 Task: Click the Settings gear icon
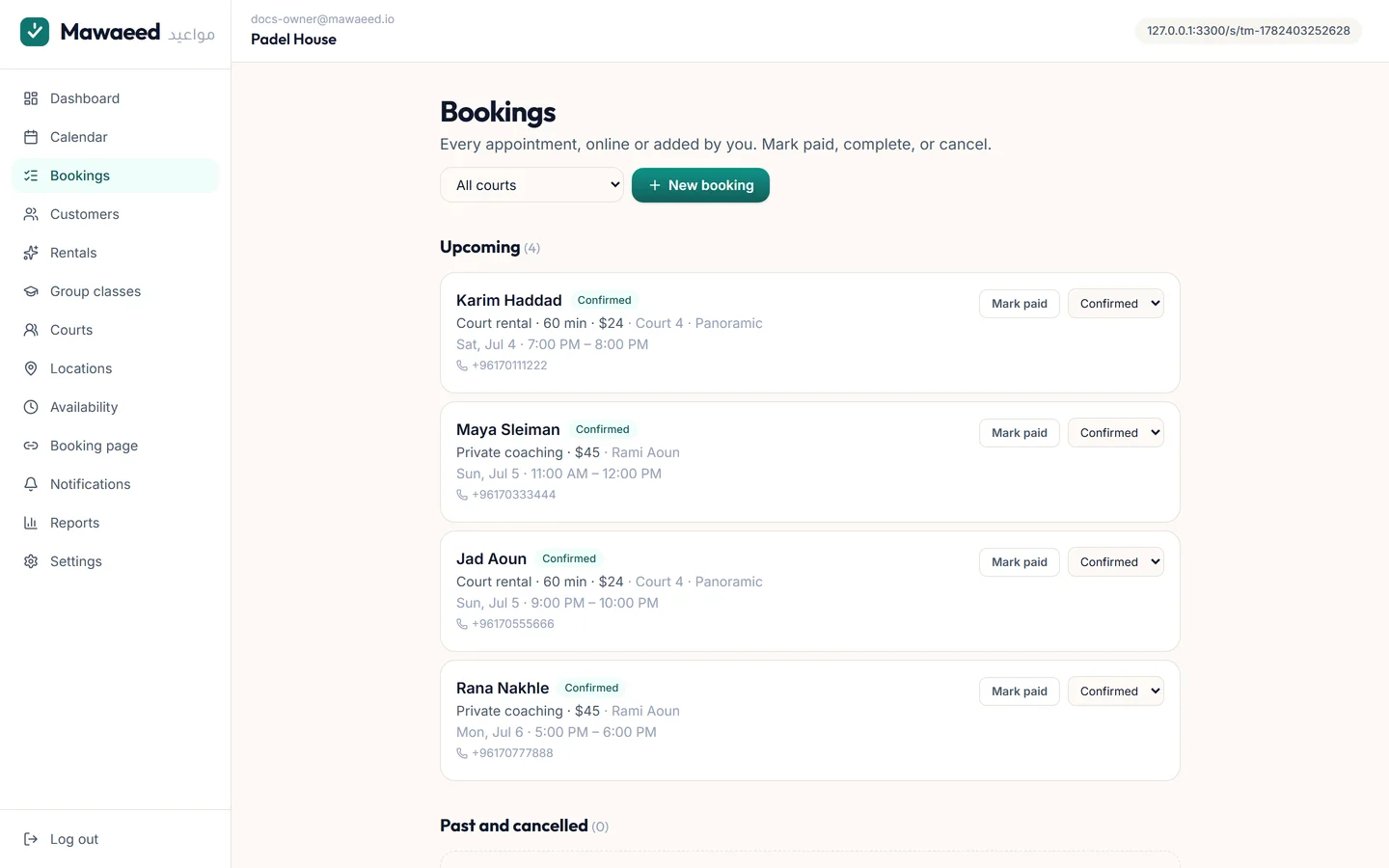(31, 561)
